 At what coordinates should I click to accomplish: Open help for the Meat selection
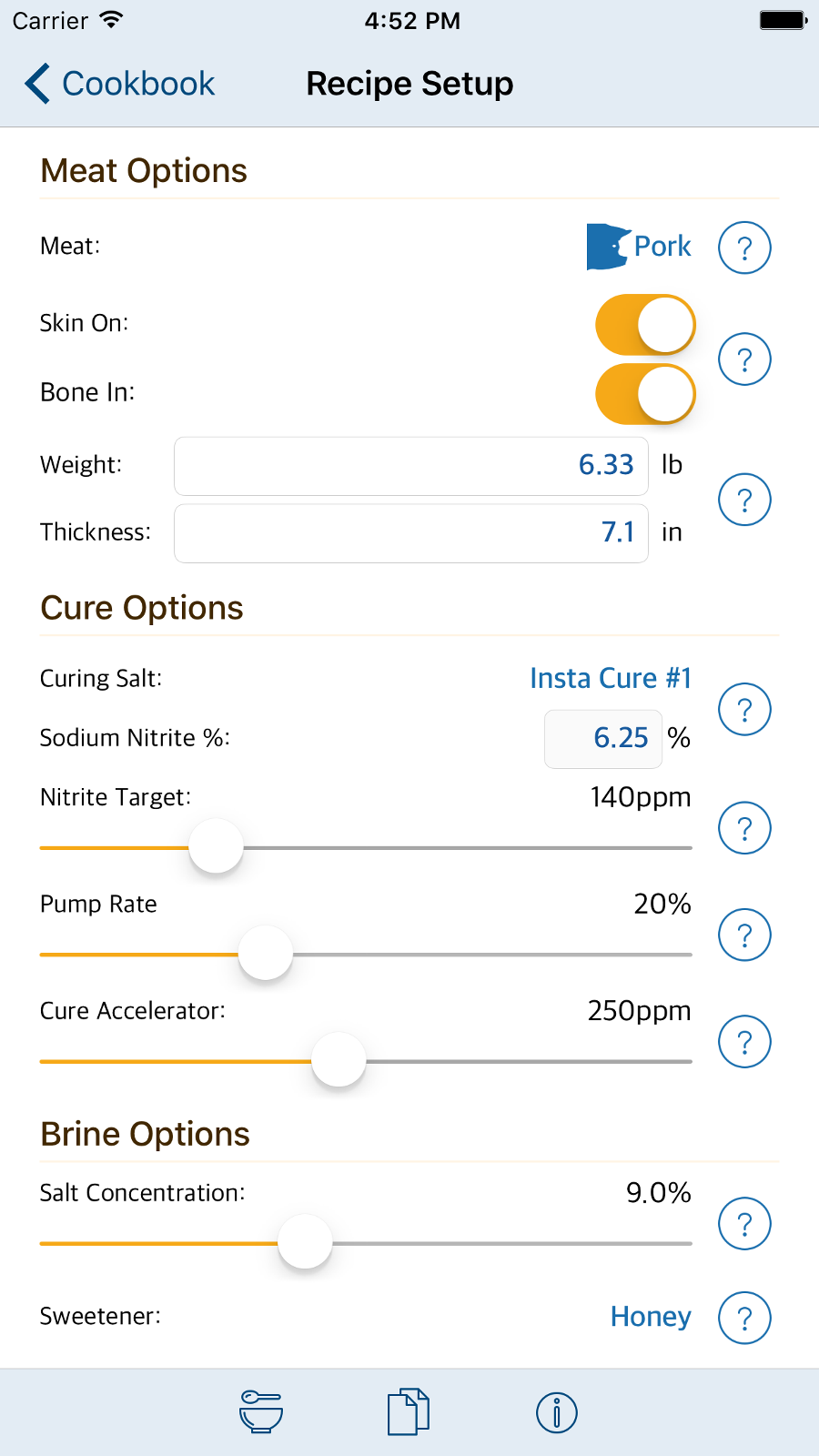(744, 248)
